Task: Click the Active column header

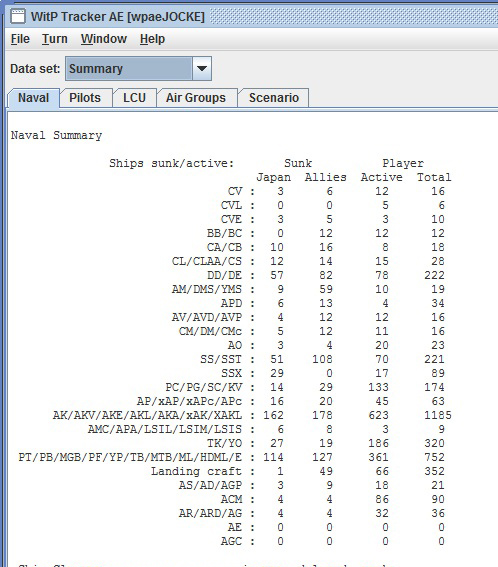Action: coord(382,177)
